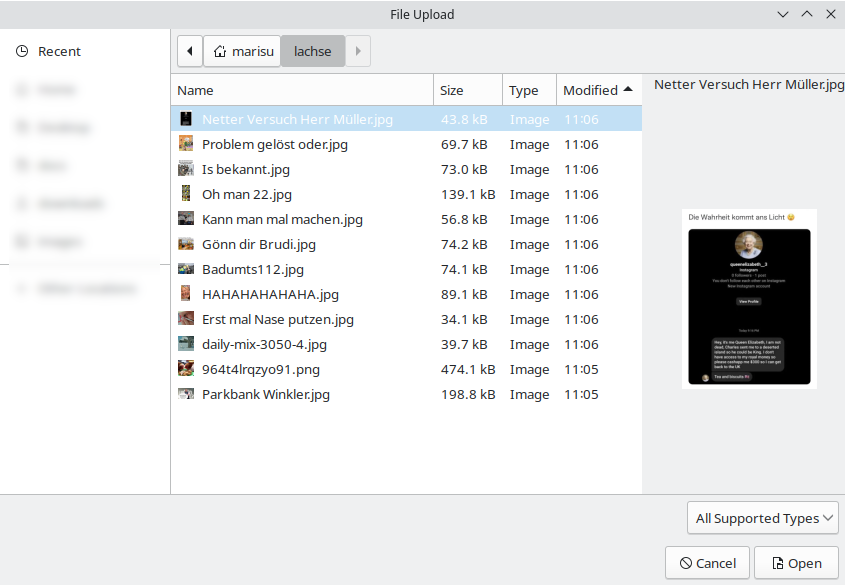Sort files by the Modified column
Image resolution: width=845 pixels, height=585 pixels.
(599, 90)
